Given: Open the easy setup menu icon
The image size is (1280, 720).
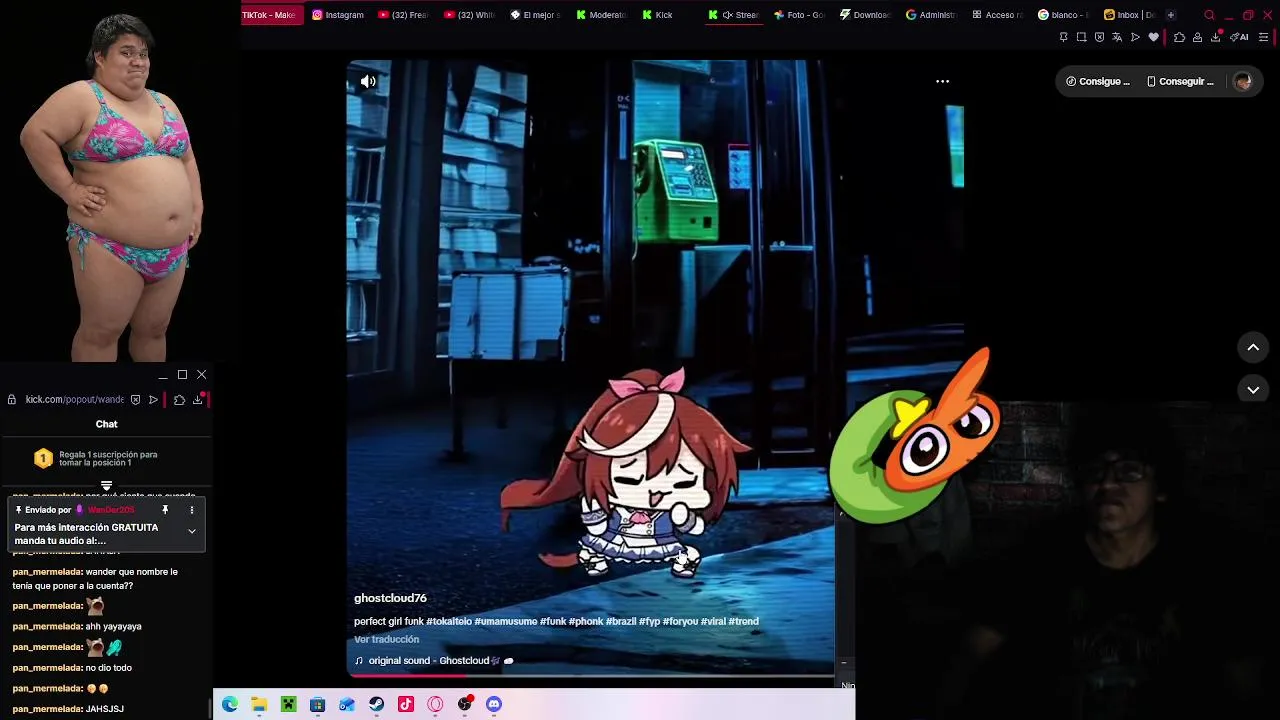Looking at the screenshot, I should (1264, 37).
